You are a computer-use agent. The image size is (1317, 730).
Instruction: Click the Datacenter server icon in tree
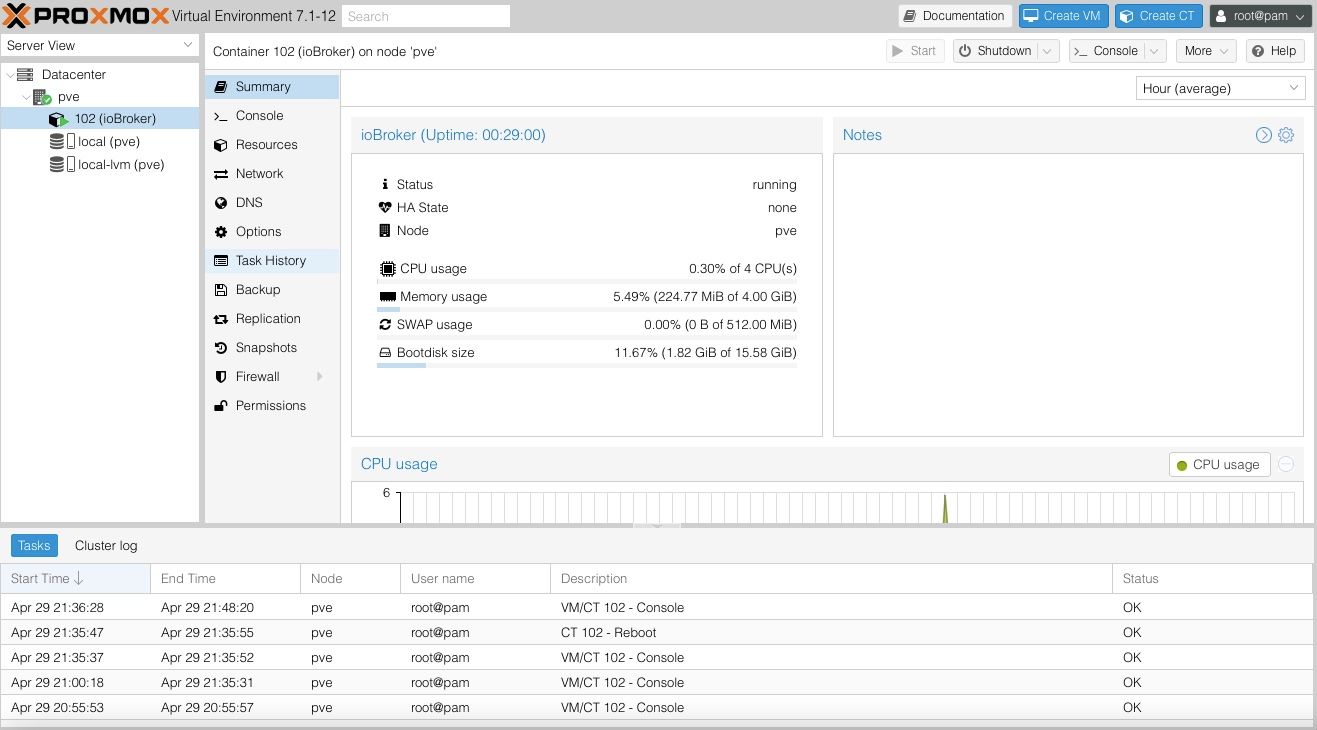tap(25, 75)
